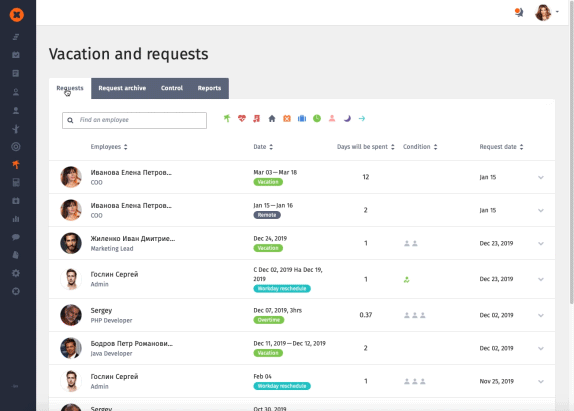Focus the Find an employee search field

134,120
